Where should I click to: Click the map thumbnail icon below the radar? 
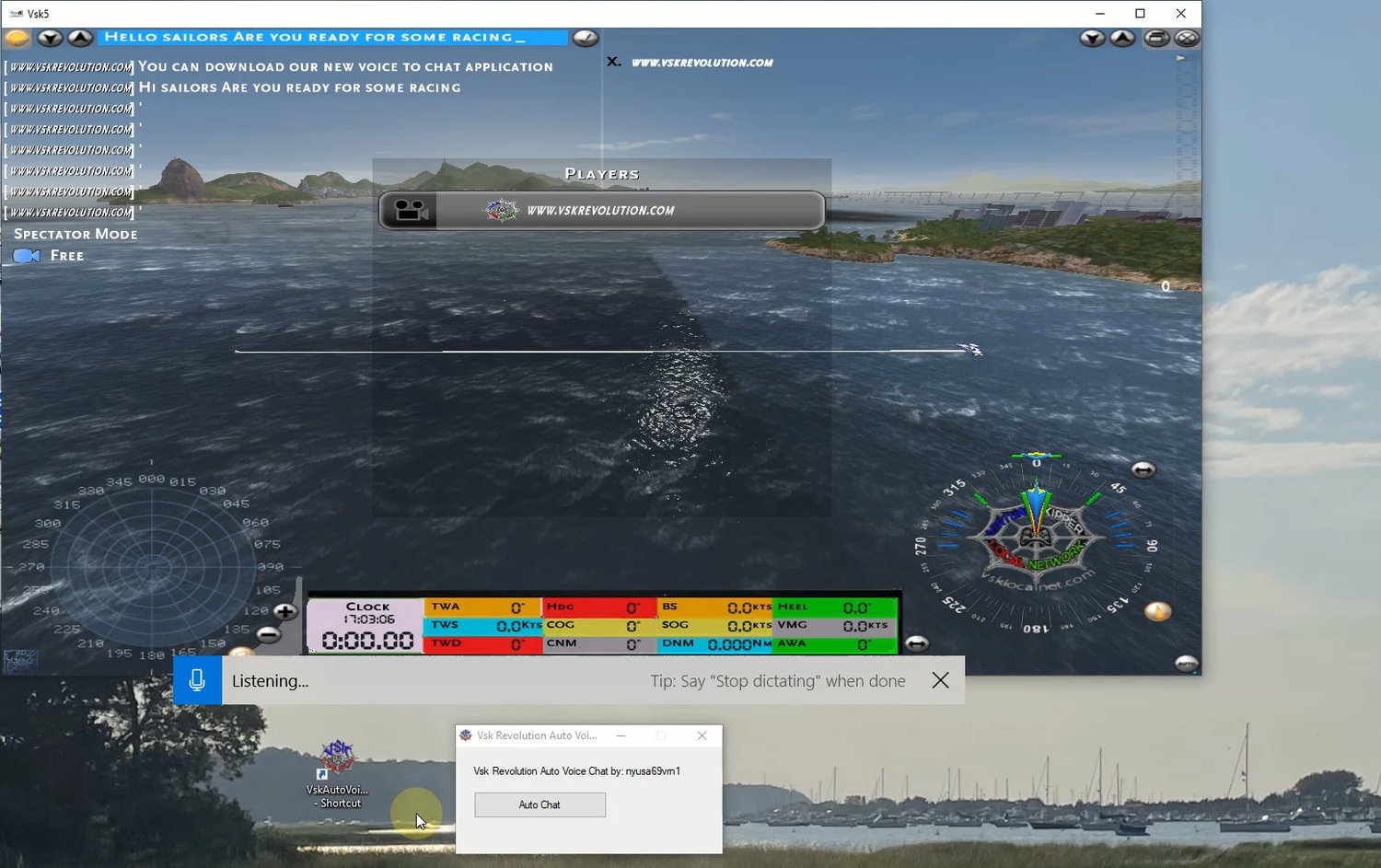[x=20, y=661]
